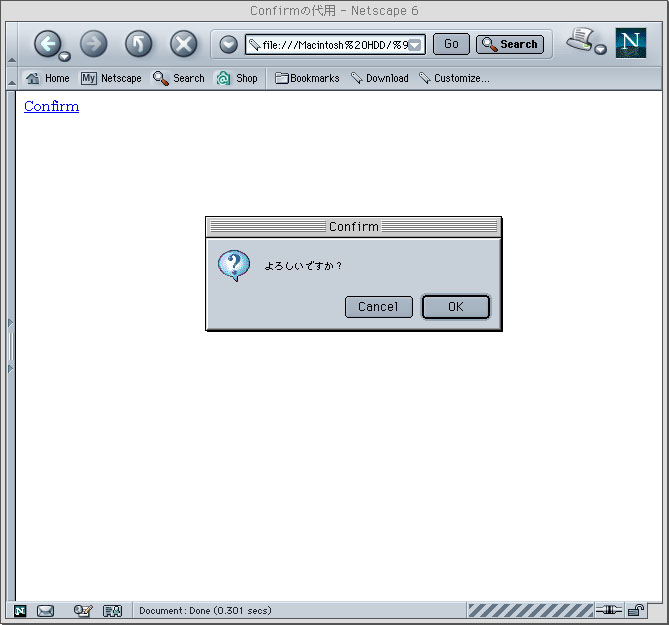
Task: Click the Reload page button
Action: pyautogui.click(x=139, y=44)
